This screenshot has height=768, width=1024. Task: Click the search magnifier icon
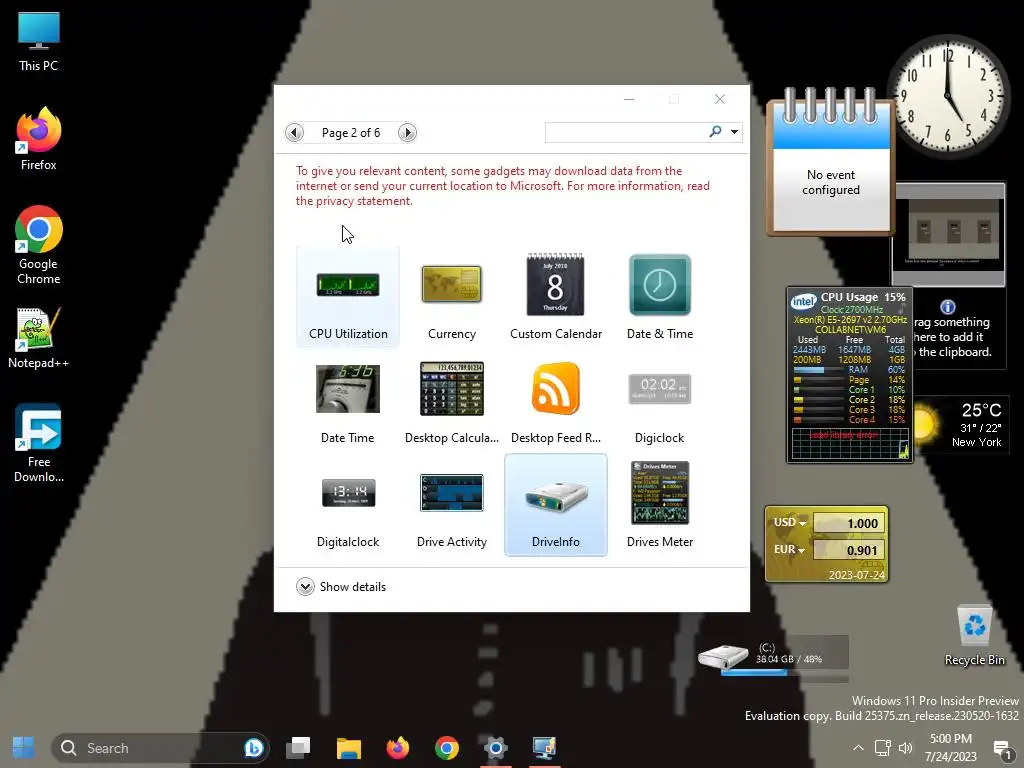[715, 132]
